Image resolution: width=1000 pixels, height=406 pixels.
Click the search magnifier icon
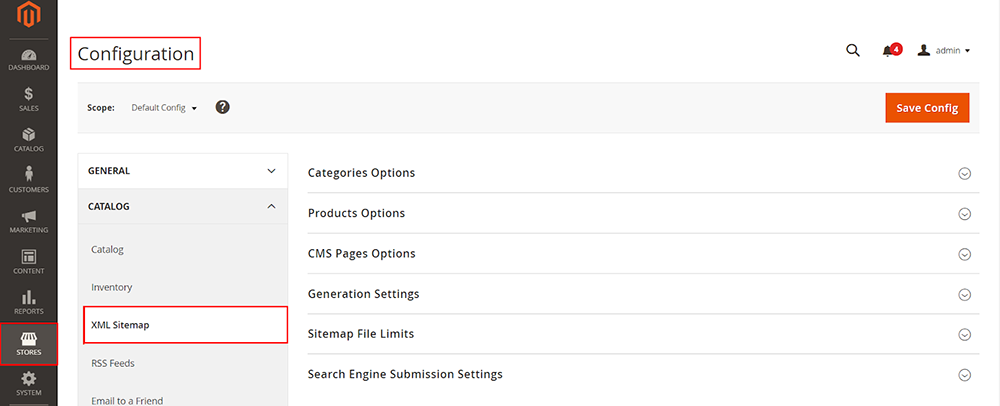(x=853, y=50)
